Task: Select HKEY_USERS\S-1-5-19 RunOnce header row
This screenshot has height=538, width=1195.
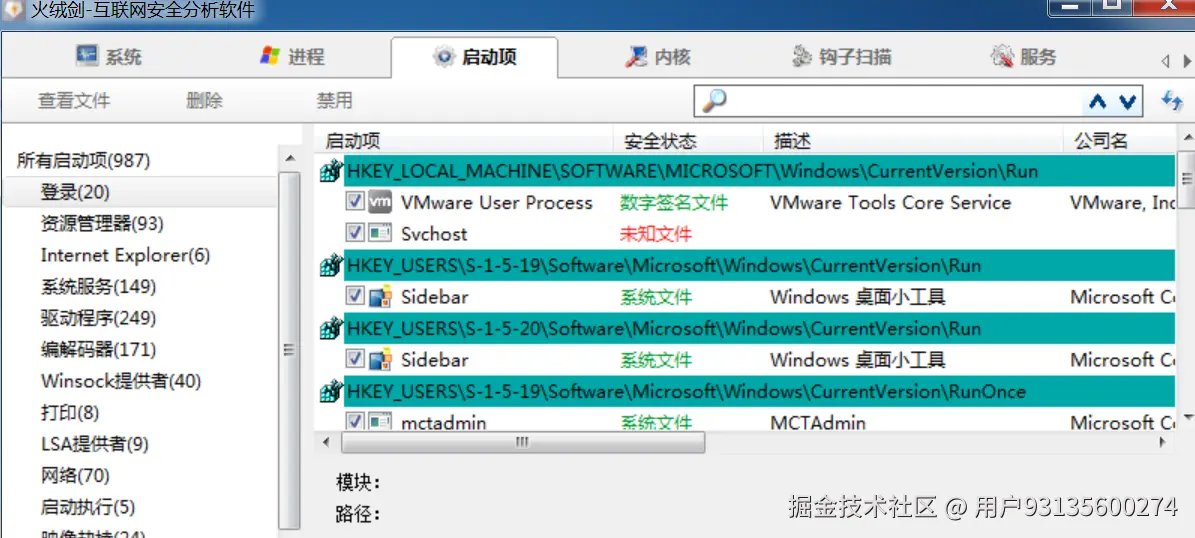Action: pos(759,392)
